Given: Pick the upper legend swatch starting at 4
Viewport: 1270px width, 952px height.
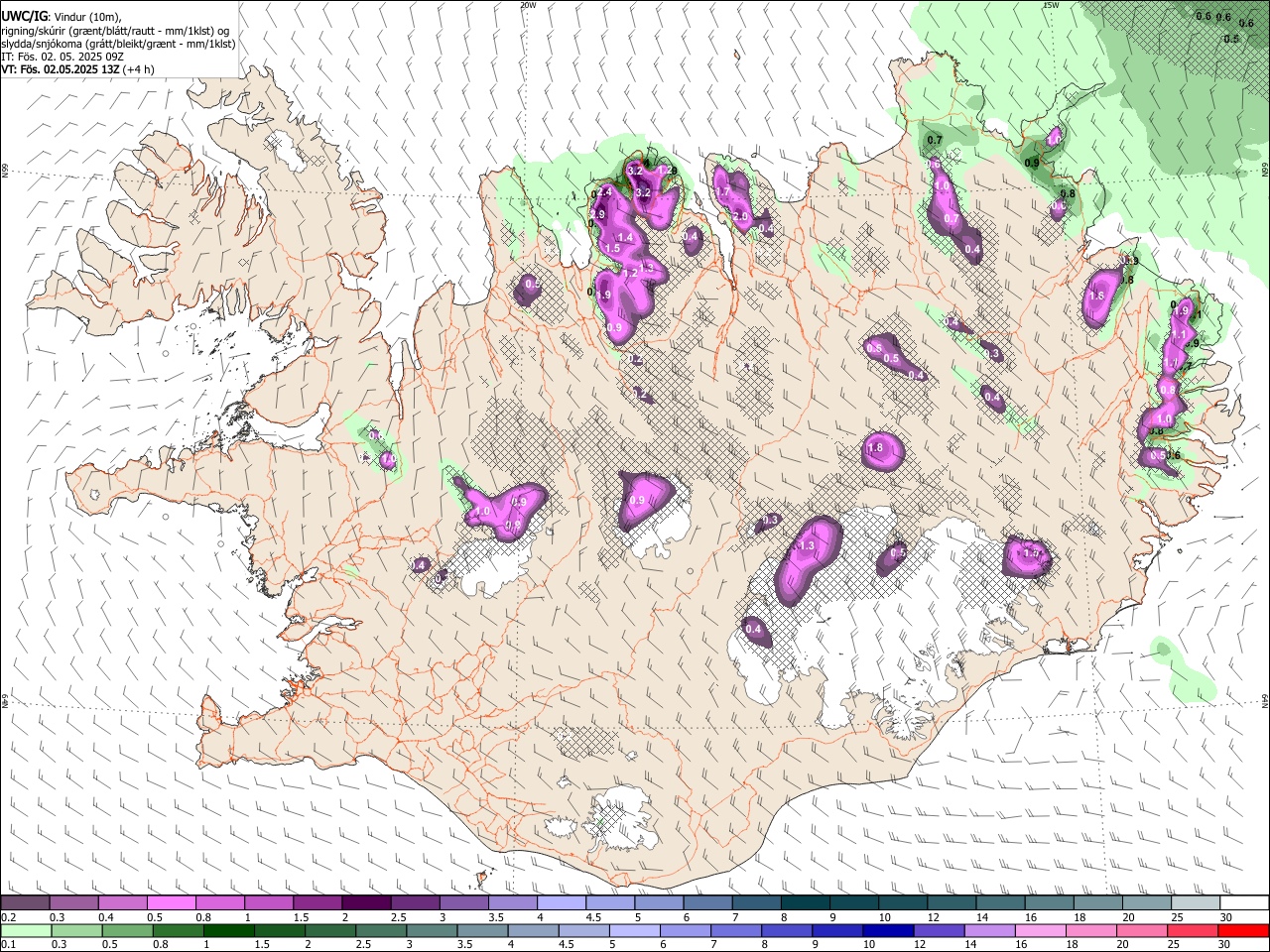Looking at the screenshot, I should 563,903.
